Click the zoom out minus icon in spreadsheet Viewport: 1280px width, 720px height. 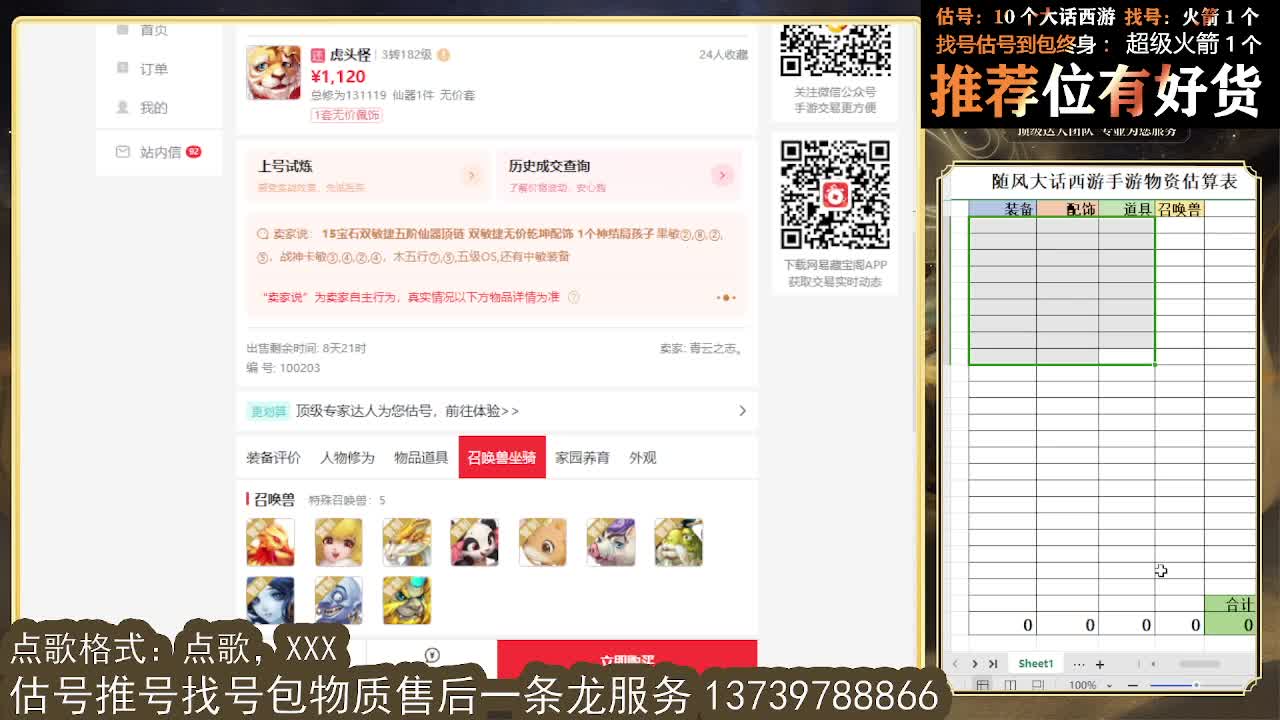click(x=1133, y=685)
